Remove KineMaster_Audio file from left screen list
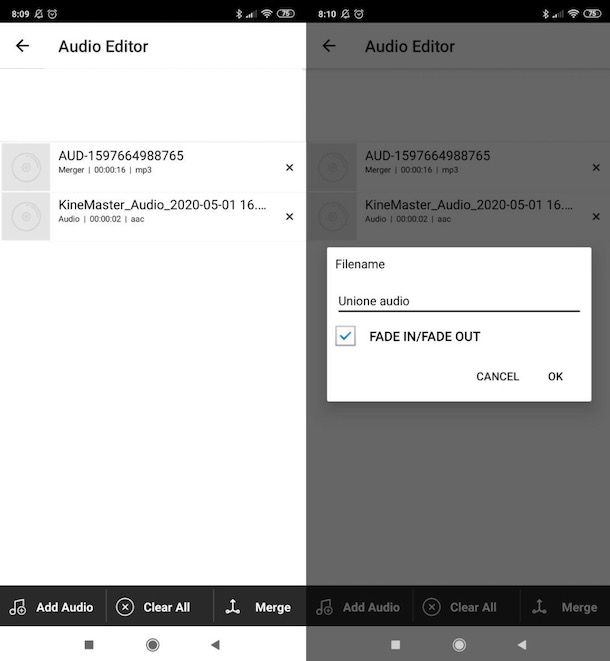The height and width of the screenshot is (661, 610). click(289, 216)
